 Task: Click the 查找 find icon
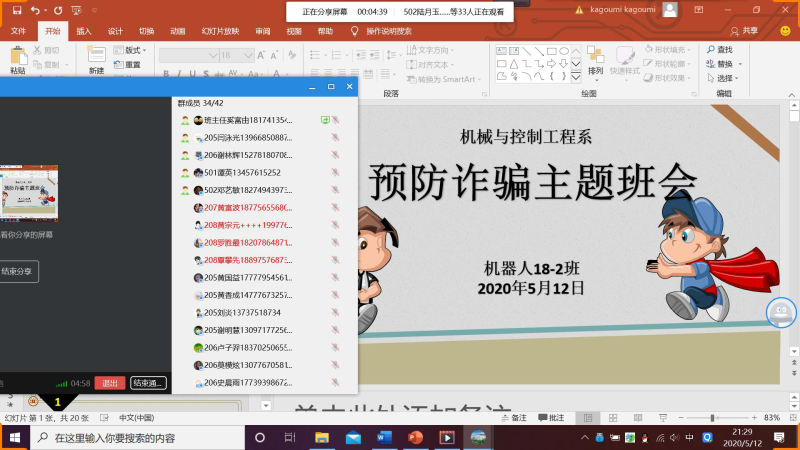point(718,50)
